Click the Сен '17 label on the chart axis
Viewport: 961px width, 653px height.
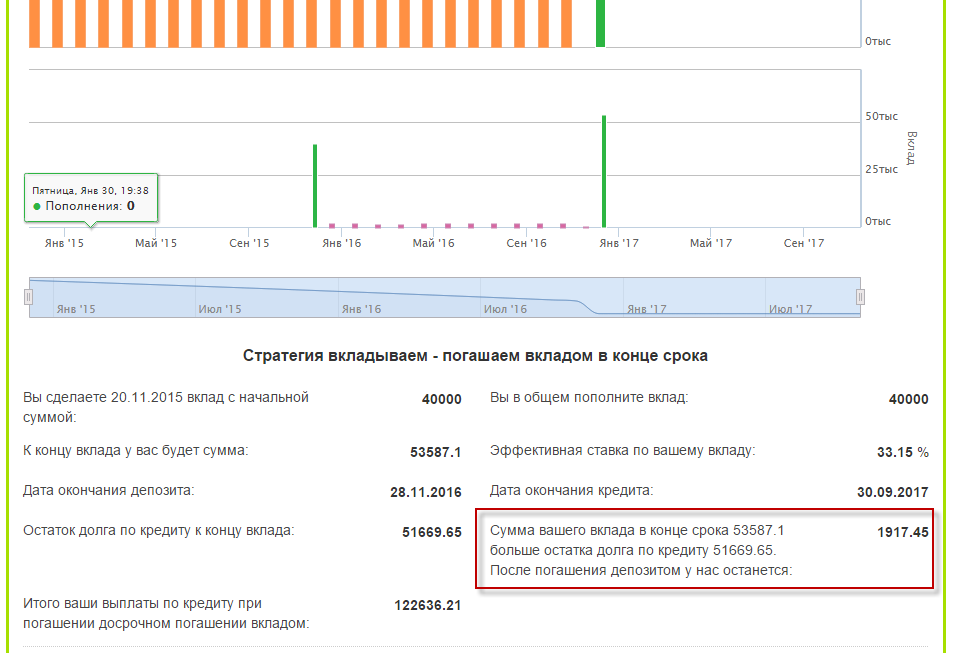click(803, 243)
